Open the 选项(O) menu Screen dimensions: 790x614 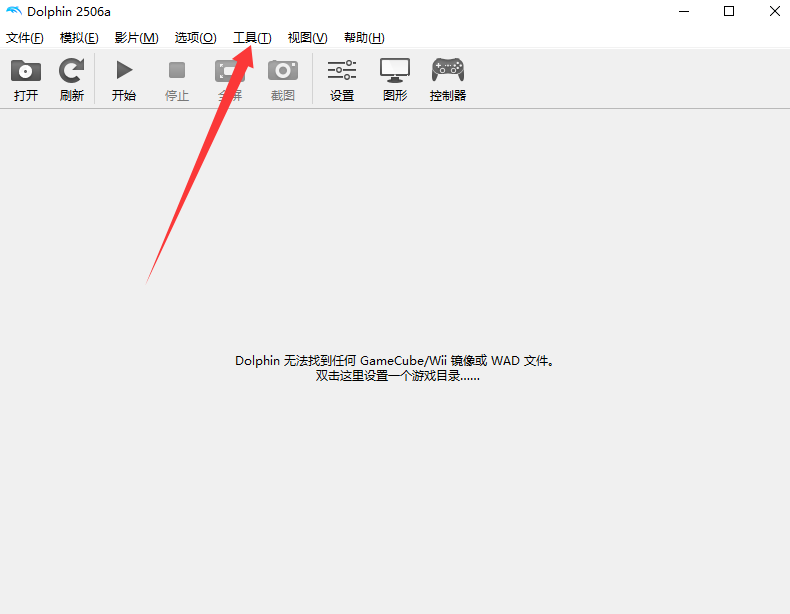[195, 38]
